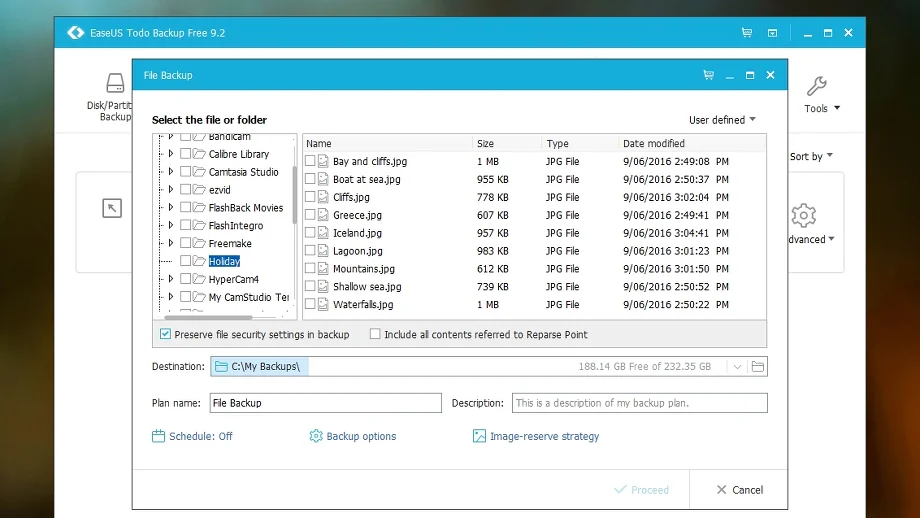Check the Camtasia Studio folder checkbox
The height and width of the screenshot is (518, 920).
click(185, 171)
